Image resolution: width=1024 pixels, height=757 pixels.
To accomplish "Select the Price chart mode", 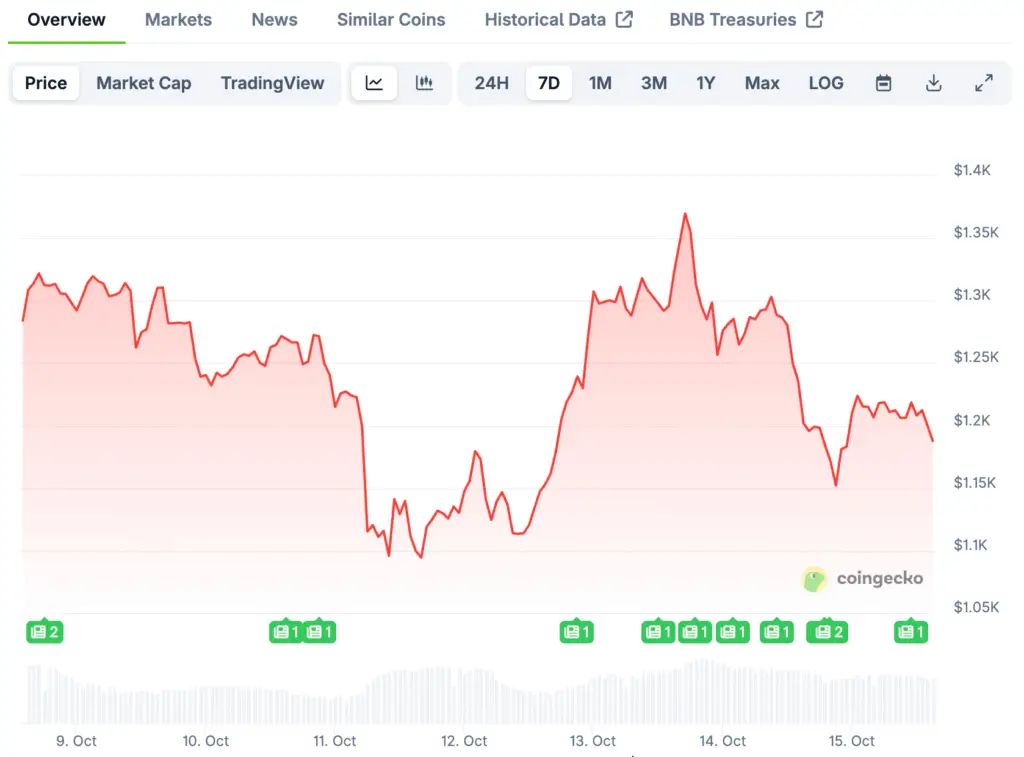I will (46, 83).
